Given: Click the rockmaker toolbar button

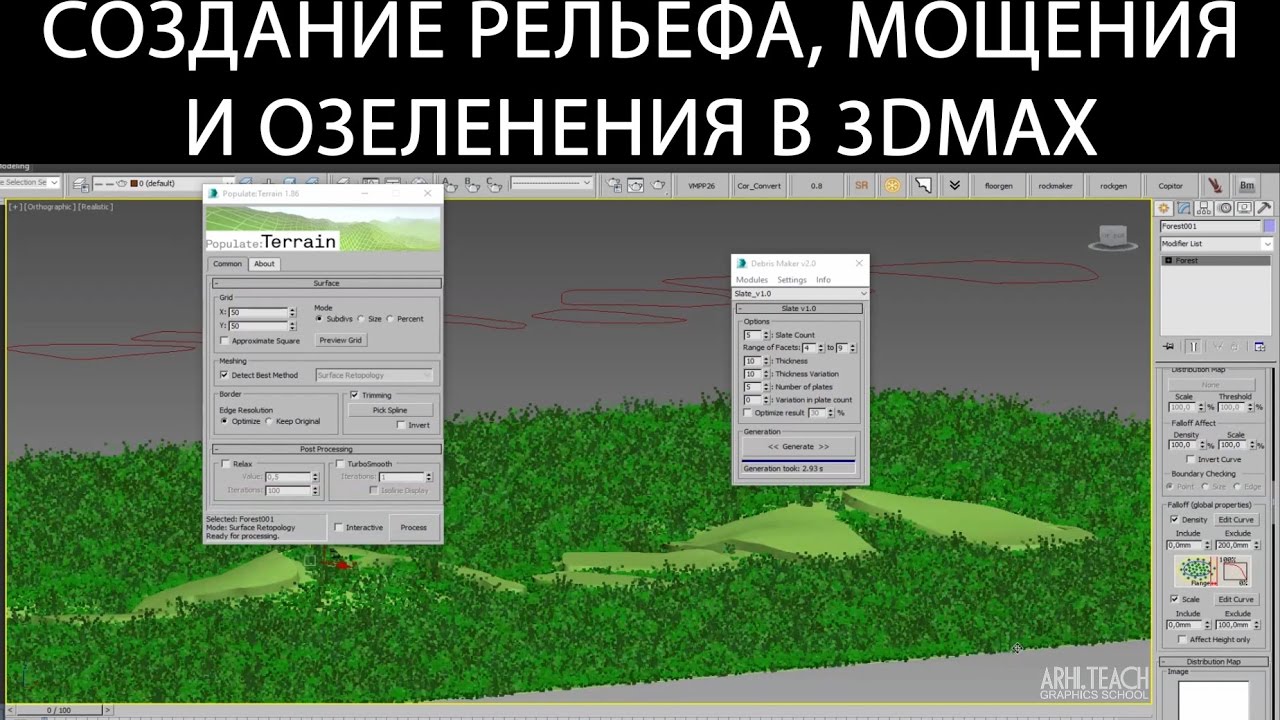Looking at the screenshot, I should (1055, 185).
